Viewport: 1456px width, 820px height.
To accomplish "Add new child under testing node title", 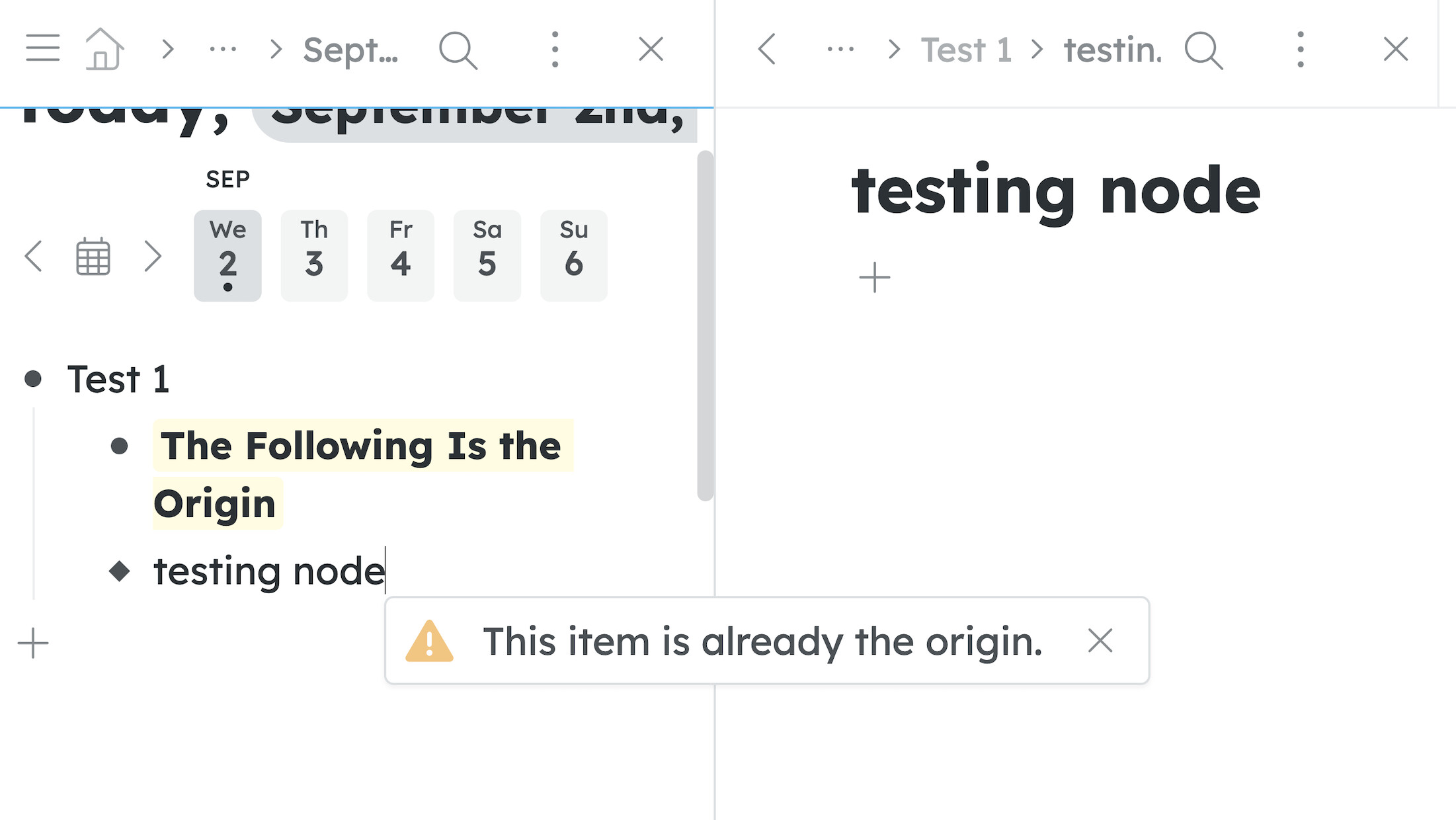I will coord(874,277).
